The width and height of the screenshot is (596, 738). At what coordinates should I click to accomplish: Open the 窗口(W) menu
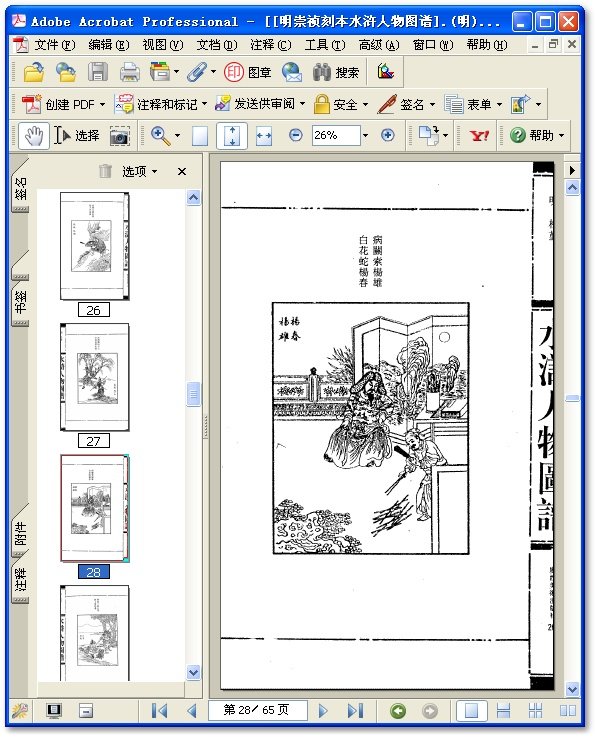point(434,45)
